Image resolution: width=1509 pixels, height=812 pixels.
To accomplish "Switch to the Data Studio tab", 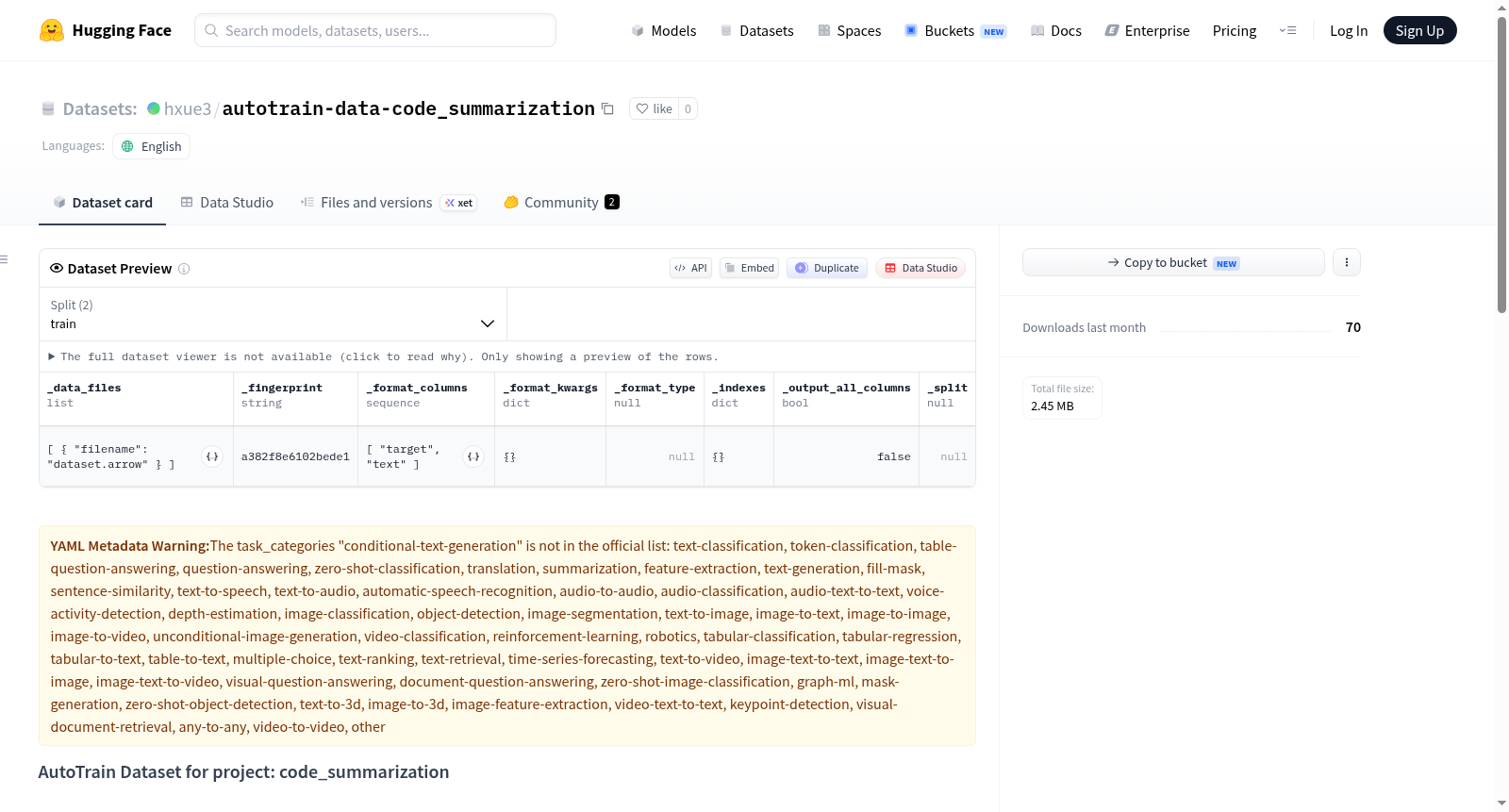I will [227, 203].
